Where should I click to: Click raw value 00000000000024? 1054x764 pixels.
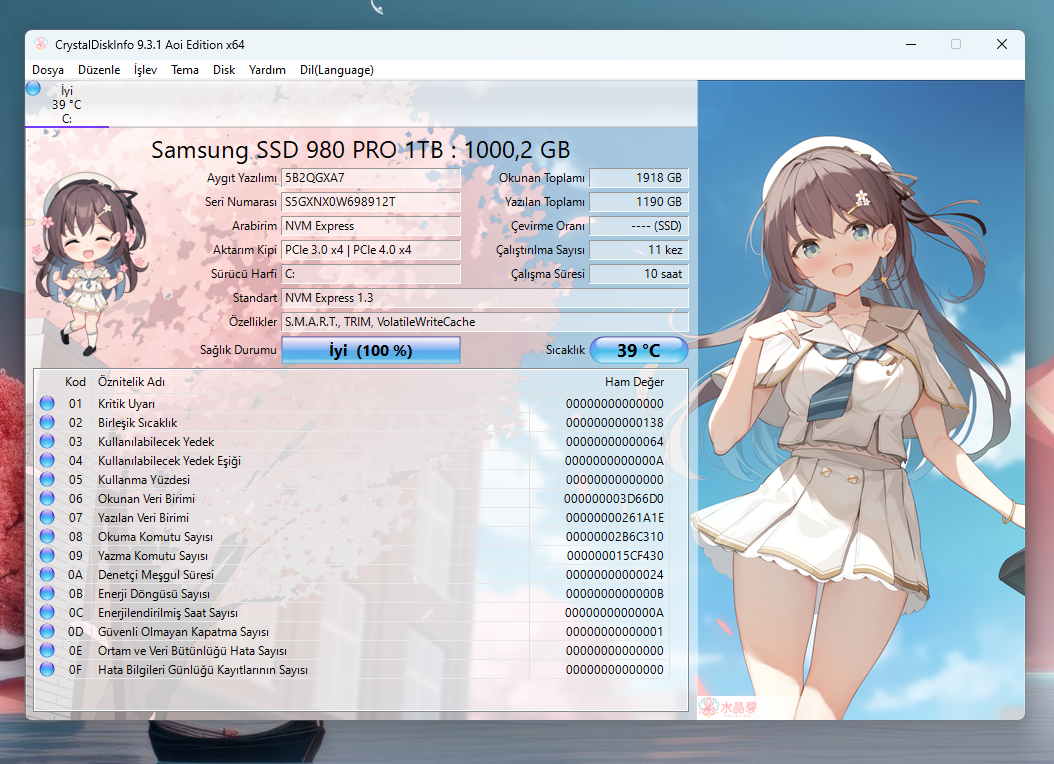614,575
